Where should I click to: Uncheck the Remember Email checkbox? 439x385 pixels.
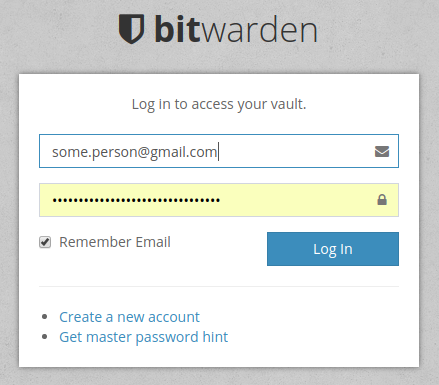click(45, 242)
